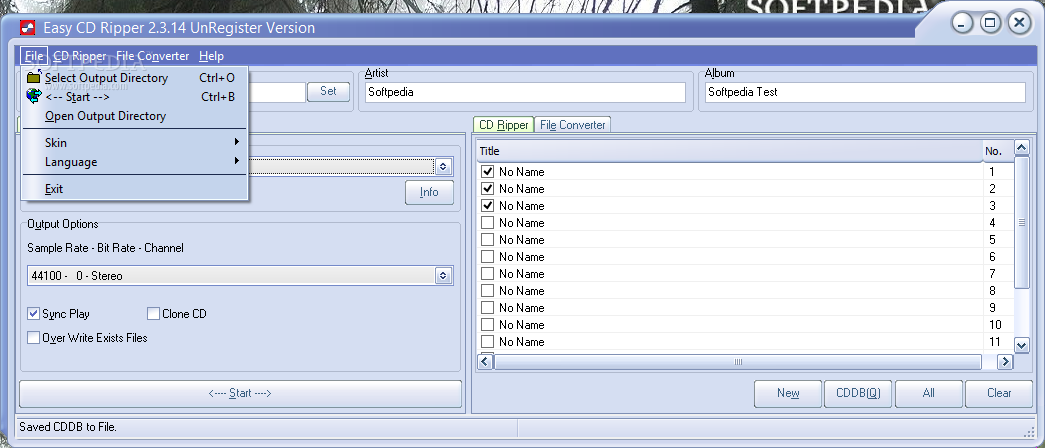The image size is (1045, 448).
Task: Click the folder icon beside Select Output Directory
Action: pos(34,77)
